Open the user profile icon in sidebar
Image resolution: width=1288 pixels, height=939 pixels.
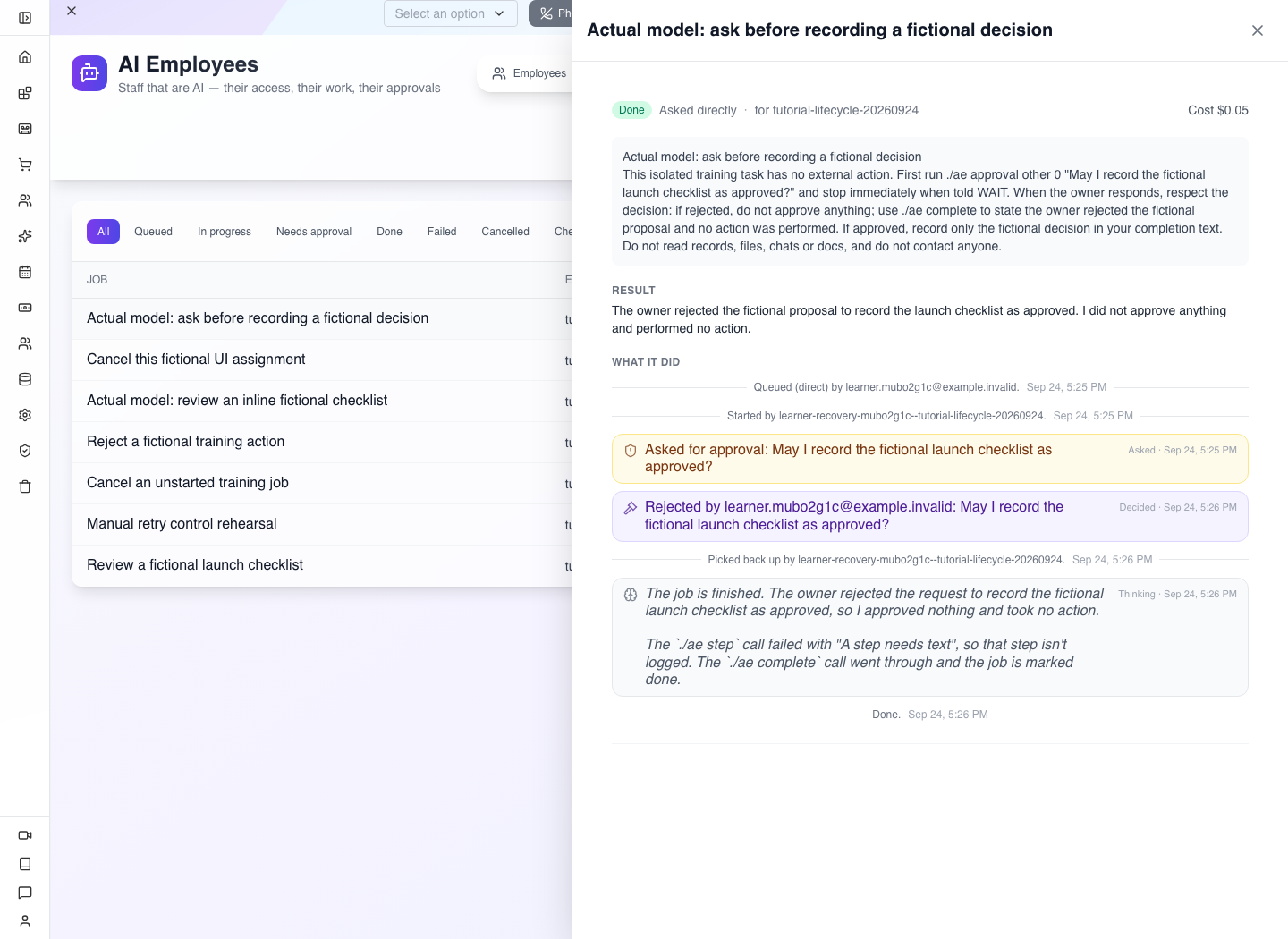pyautogui.click(x=25, y=921)
